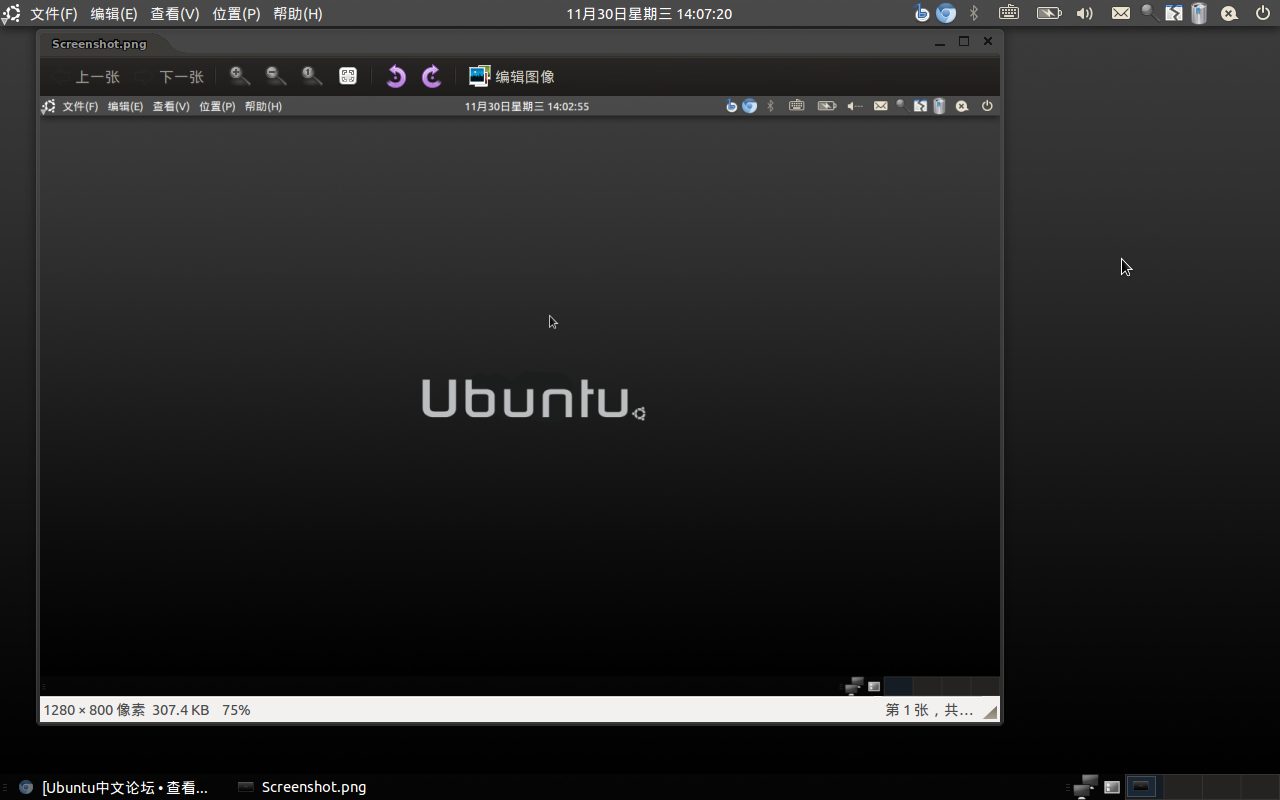Click the 75% zoom level text

236,710
